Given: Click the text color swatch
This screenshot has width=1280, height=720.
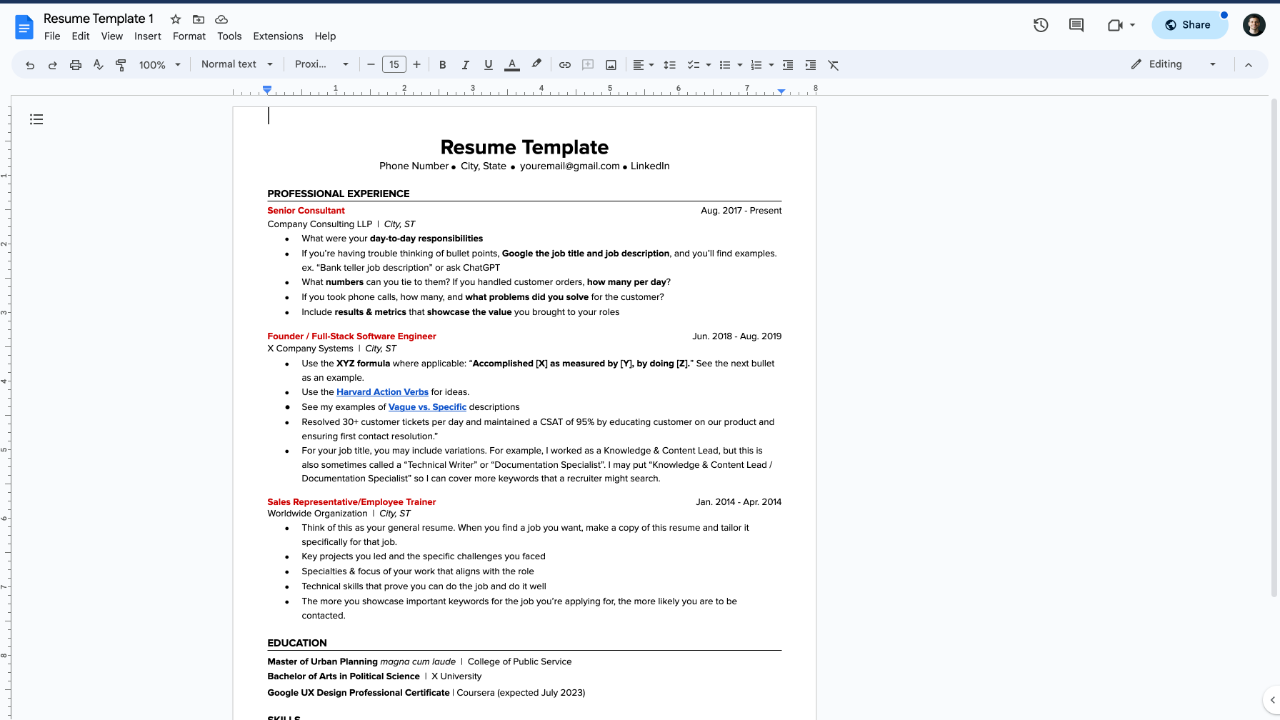Looking at the screenshot, I should (512, 64).
